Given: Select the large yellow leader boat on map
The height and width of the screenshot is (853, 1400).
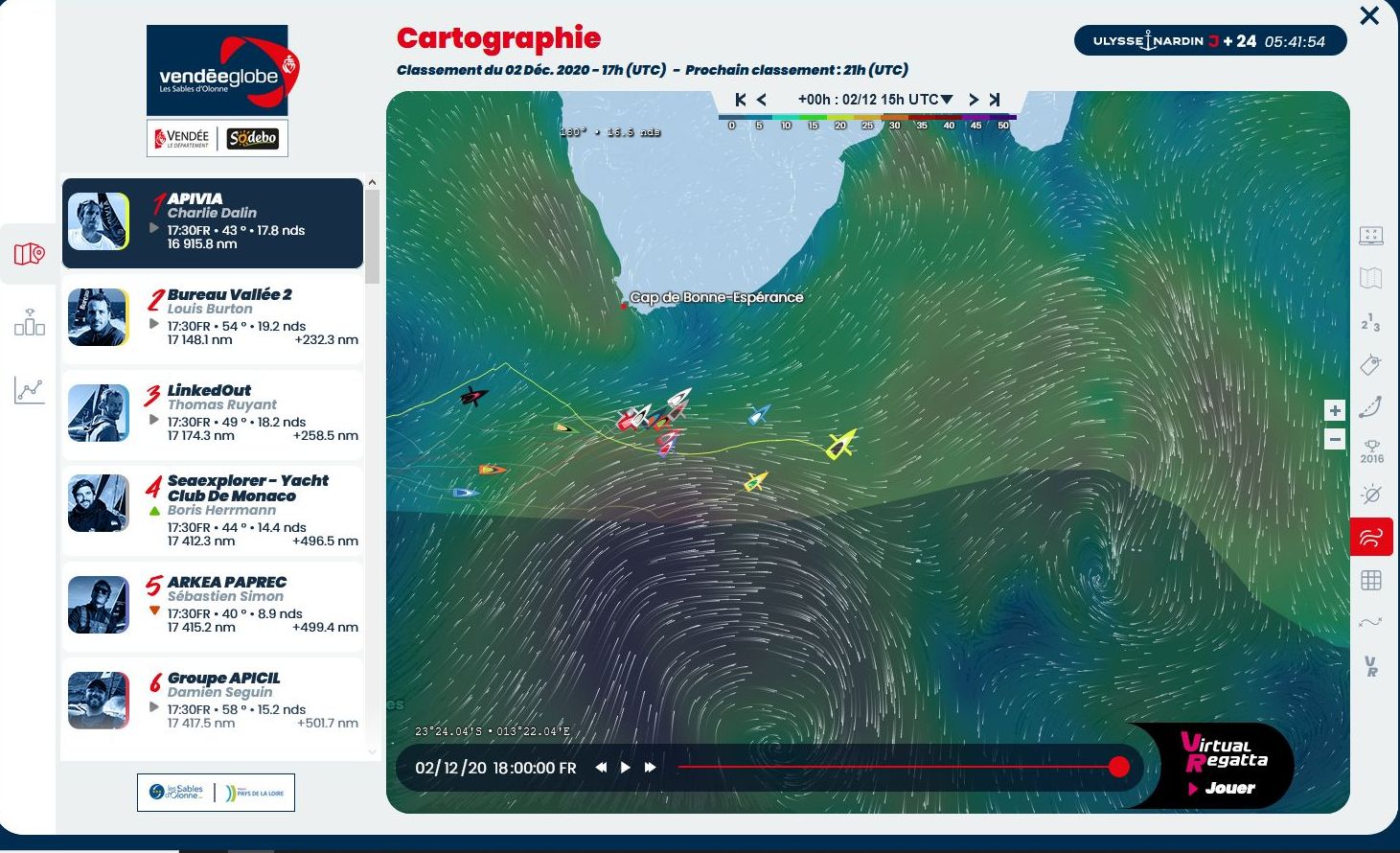Looking at the screenshot, I should [840, 444].
